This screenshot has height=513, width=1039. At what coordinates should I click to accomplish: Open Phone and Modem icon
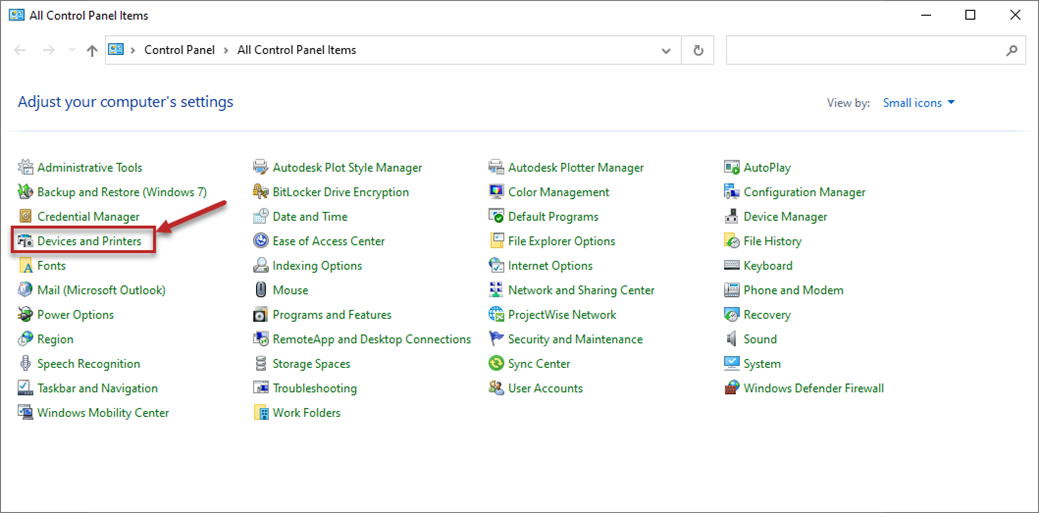[x=732, y=290]
